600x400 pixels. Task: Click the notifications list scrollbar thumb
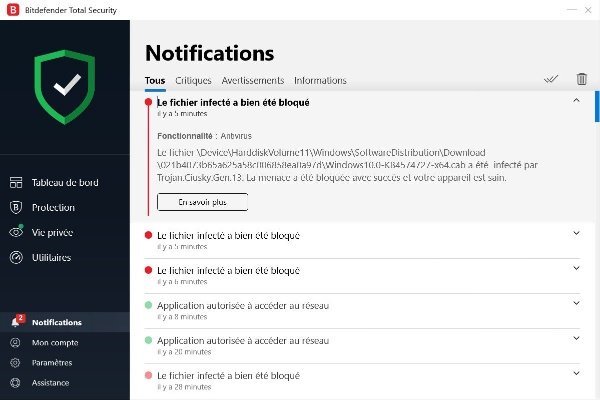pyautogui.click(x=597, y=106)
